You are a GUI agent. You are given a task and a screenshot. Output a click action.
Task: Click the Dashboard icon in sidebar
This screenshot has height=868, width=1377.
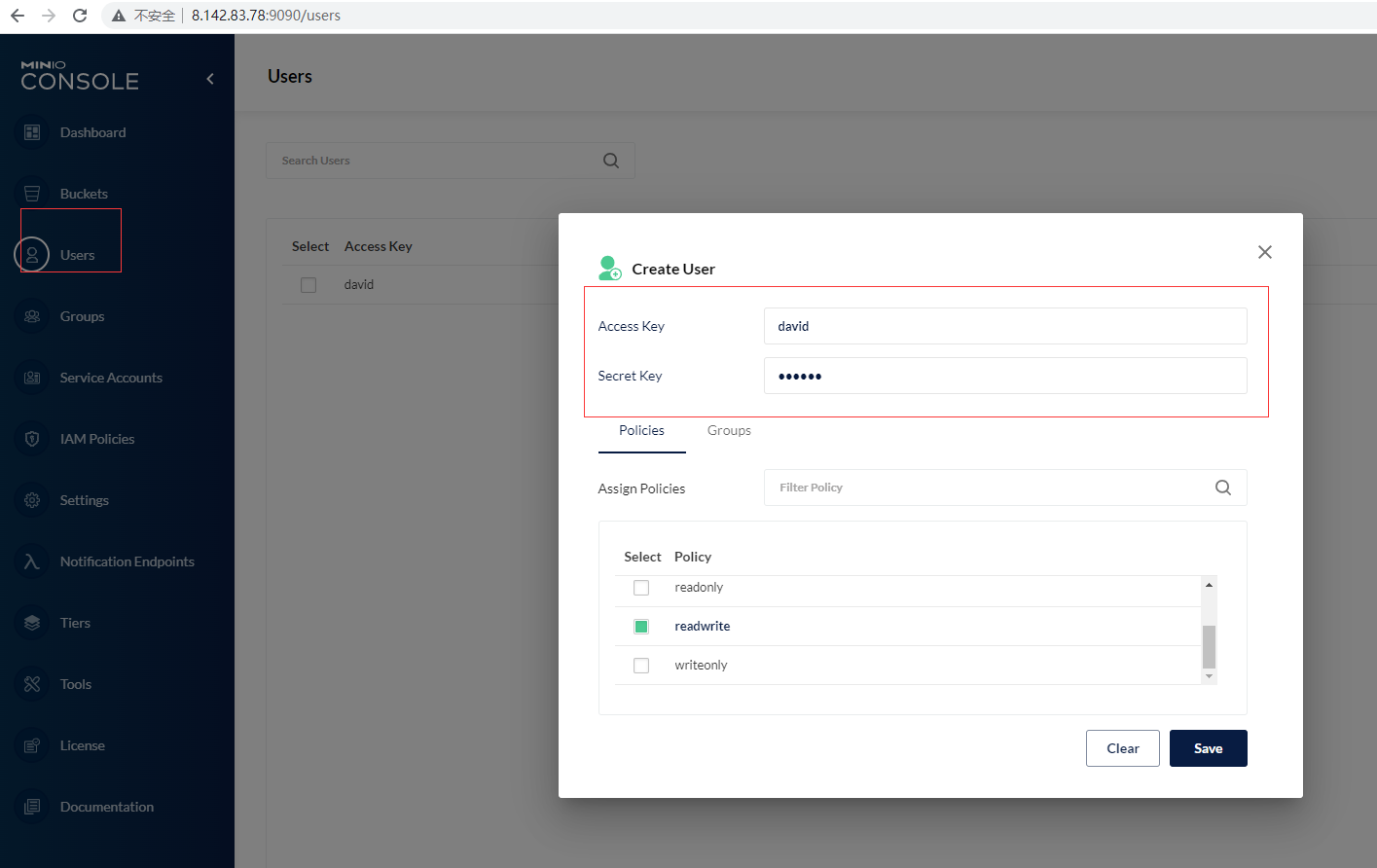[32, 132]
